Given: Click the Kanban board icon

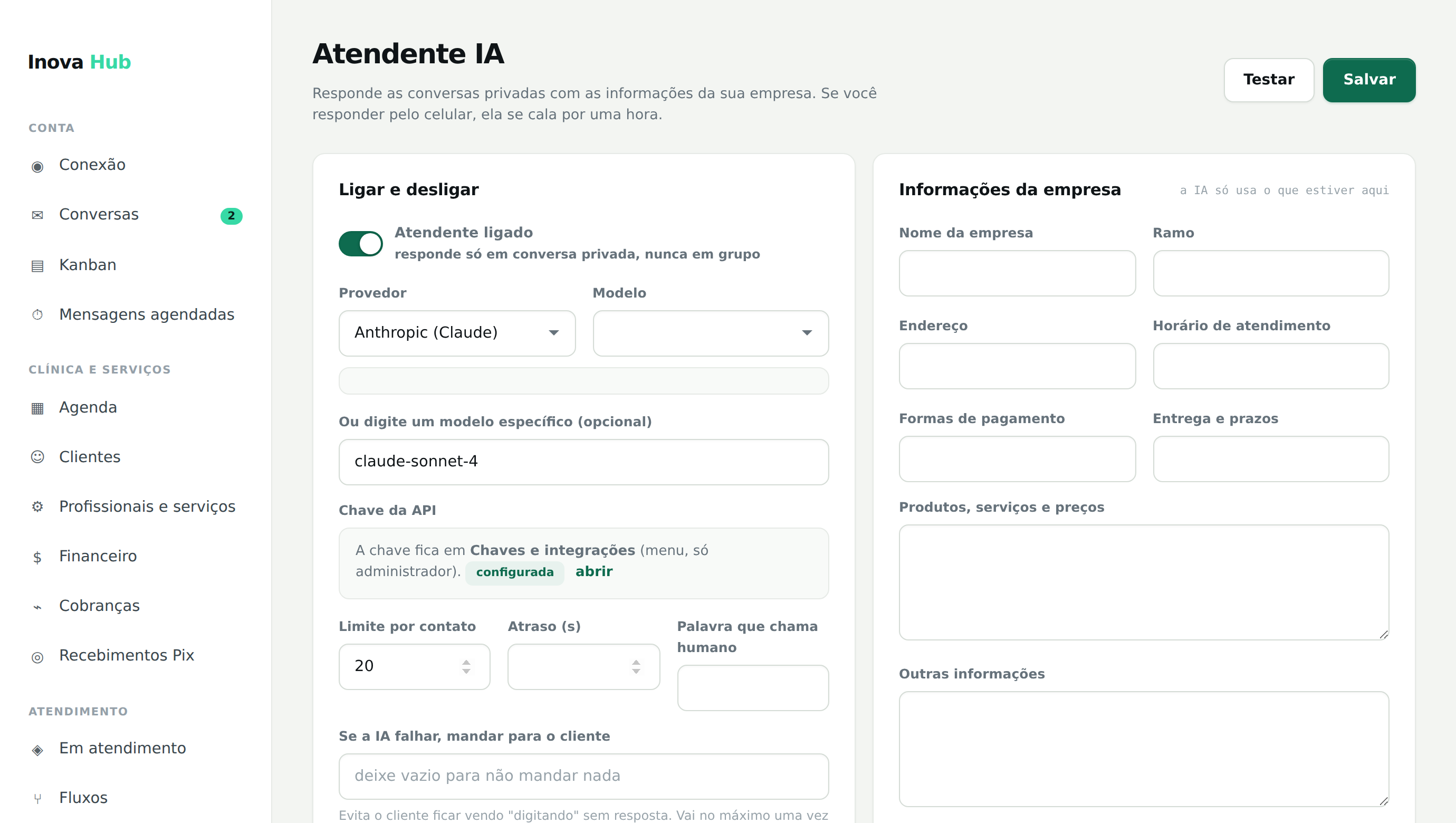Looking at the screenshot, I should (37, 266).
